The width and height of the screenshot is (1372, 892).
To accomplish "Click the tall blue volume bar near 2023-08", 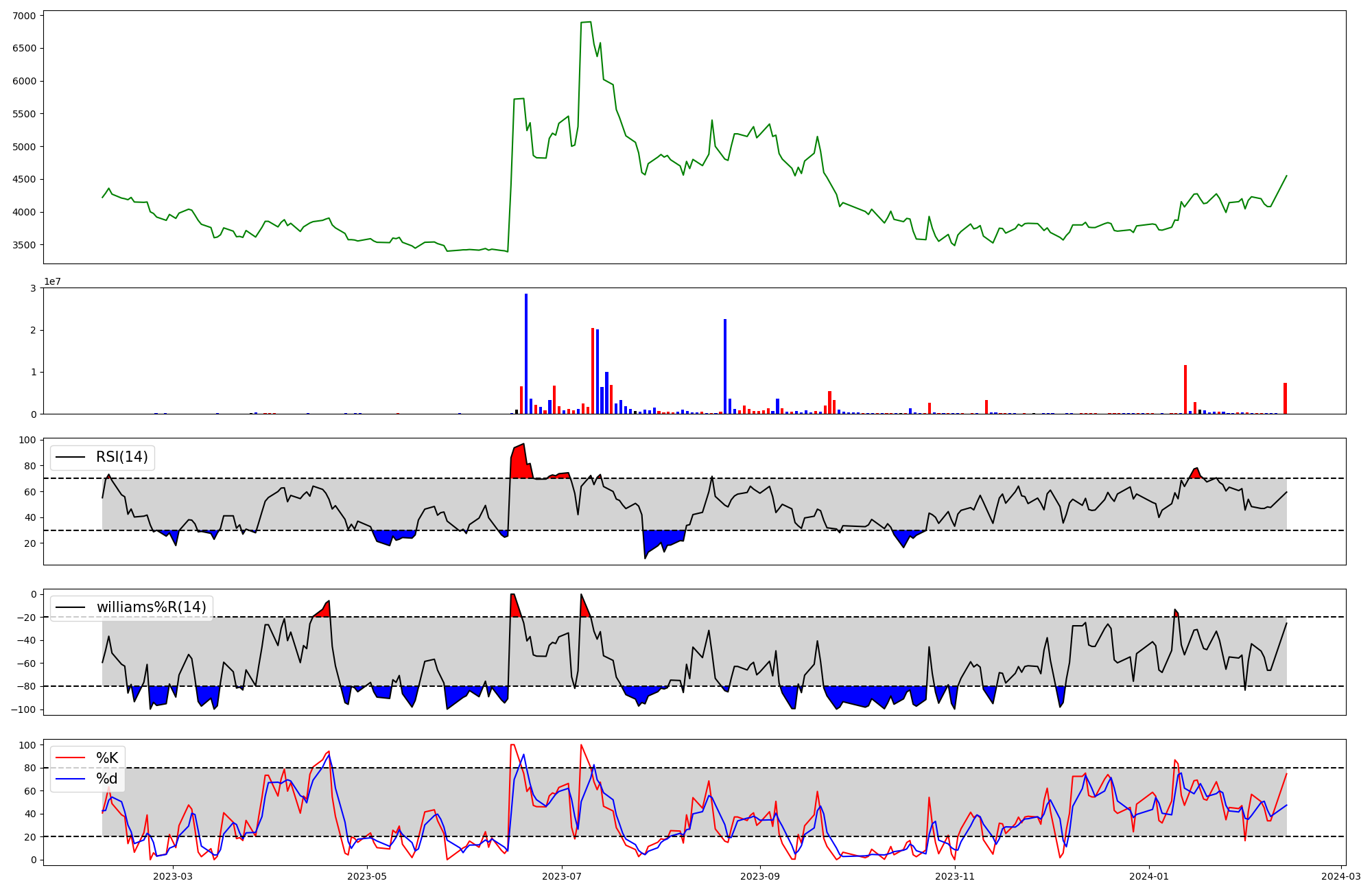I will click(725, 366).
